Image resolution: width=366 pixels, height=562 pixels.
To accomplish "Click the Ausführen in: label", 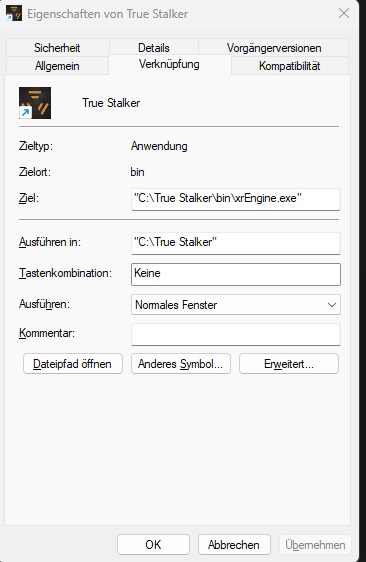I will pyautogui.click(x=50, y=242).
